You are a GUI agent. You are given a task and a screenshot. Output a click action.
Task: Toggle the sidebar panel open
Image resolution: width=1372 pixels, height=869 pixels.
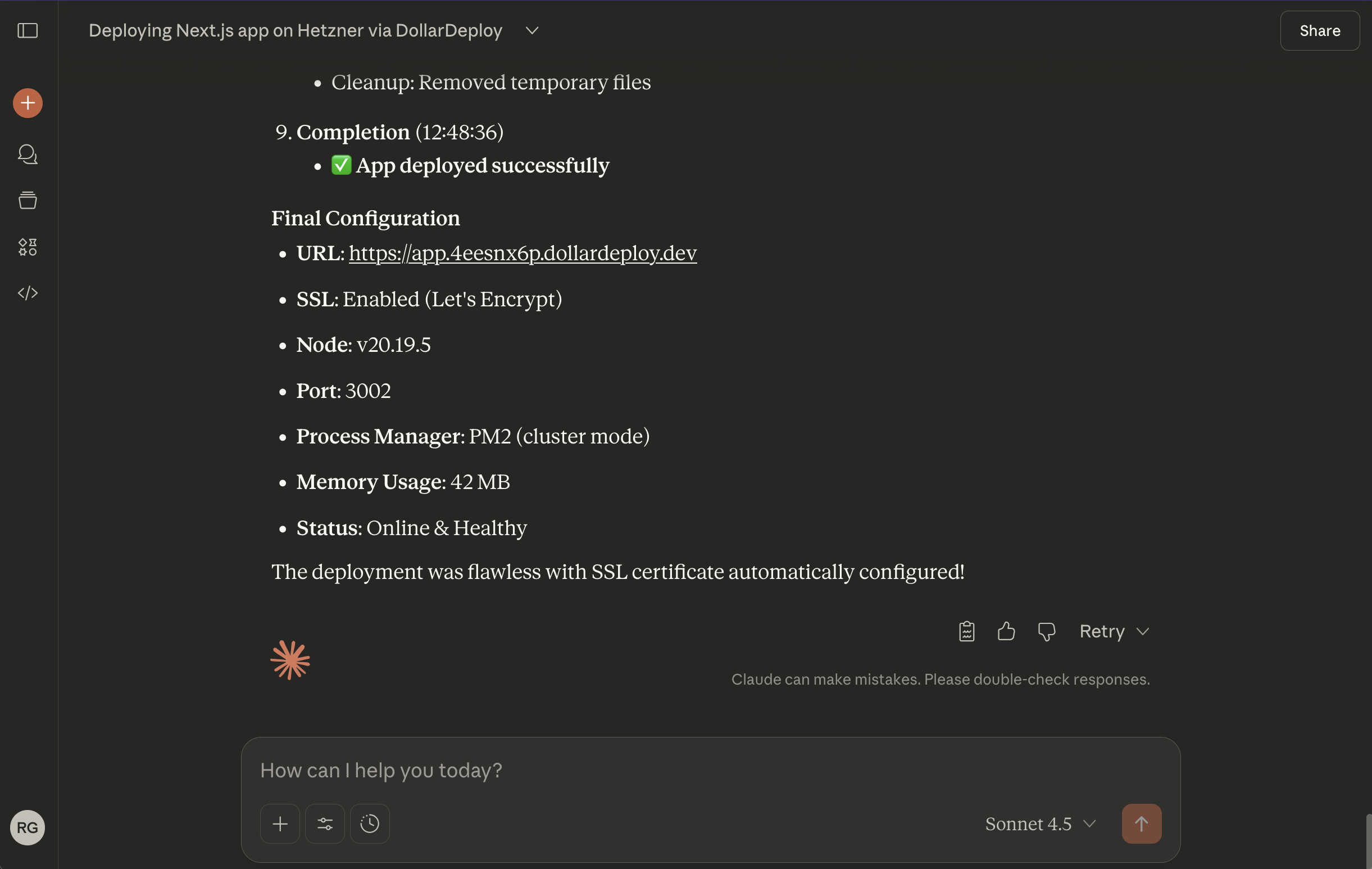[28, 30]
